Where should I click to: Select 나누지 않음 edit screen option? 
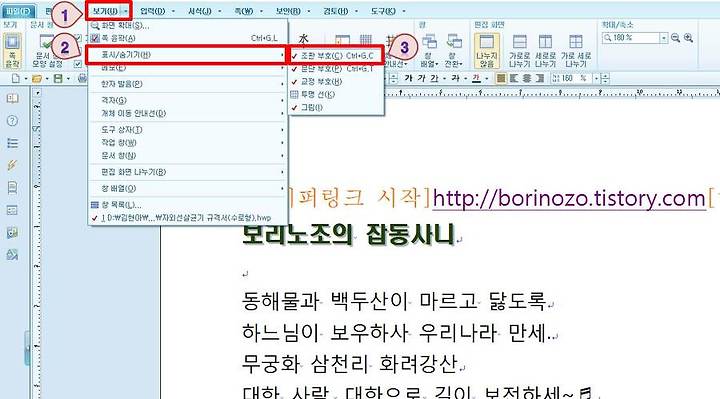pos(487,51)
